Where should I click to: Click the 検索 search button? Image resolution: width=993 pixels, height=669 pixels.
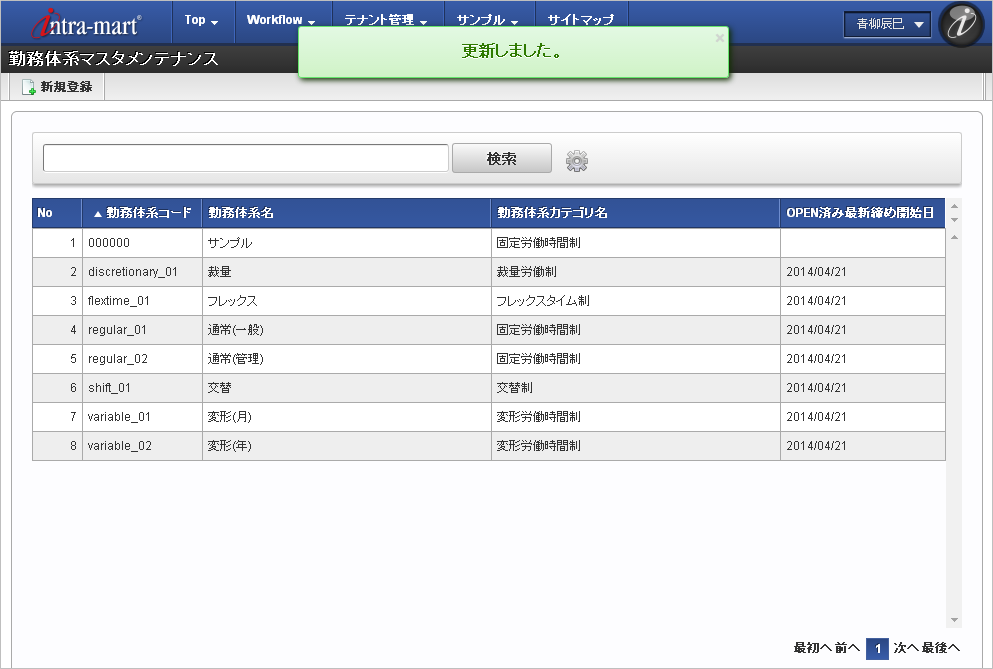pos(502,158)
